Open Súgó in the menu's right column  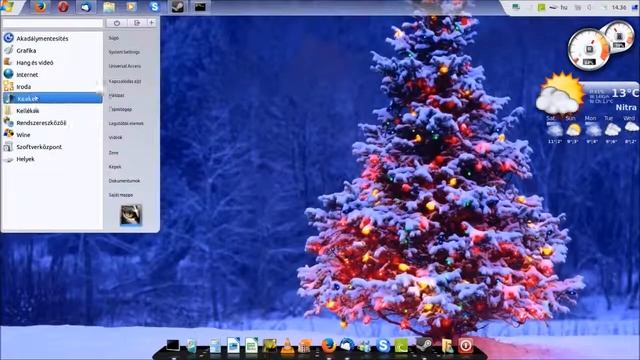(x=114, y=38)
